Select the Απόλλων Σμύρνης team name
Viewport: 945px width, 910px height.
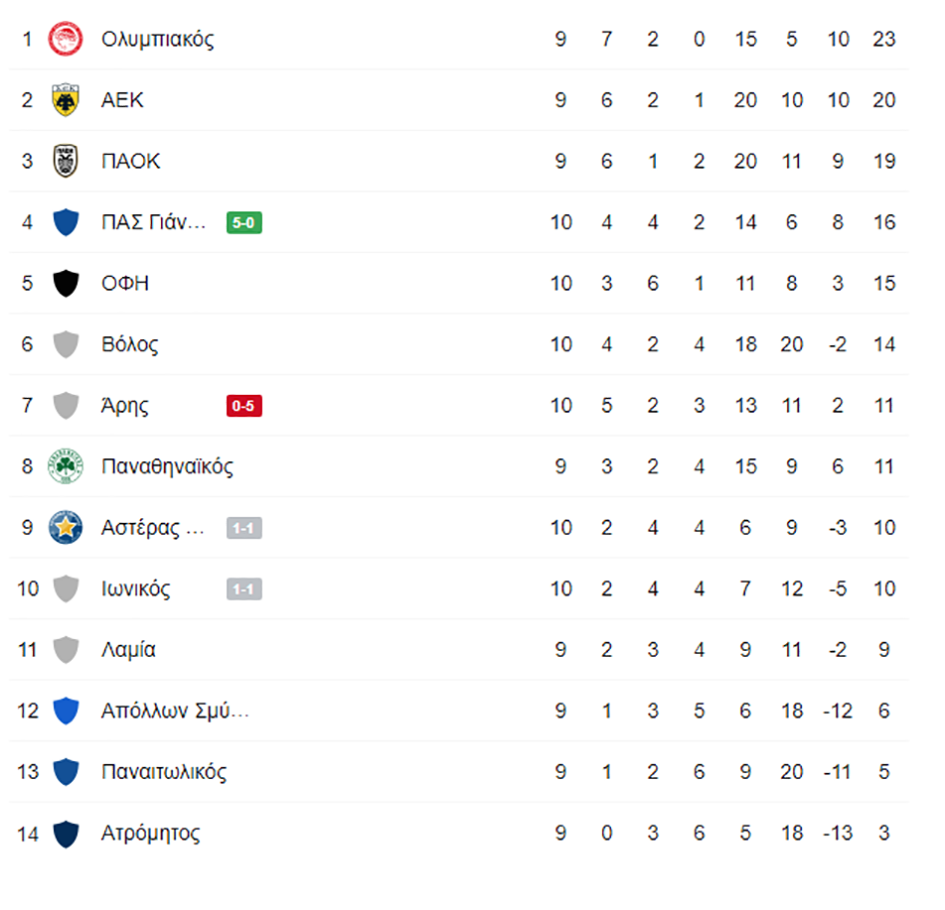coord(175,711)
